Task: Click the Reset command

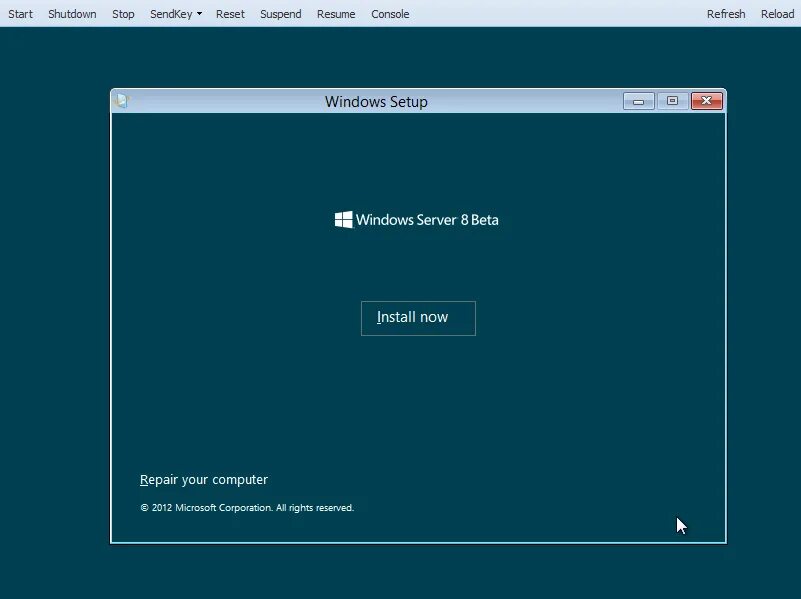Action: [x=230, y=14]
